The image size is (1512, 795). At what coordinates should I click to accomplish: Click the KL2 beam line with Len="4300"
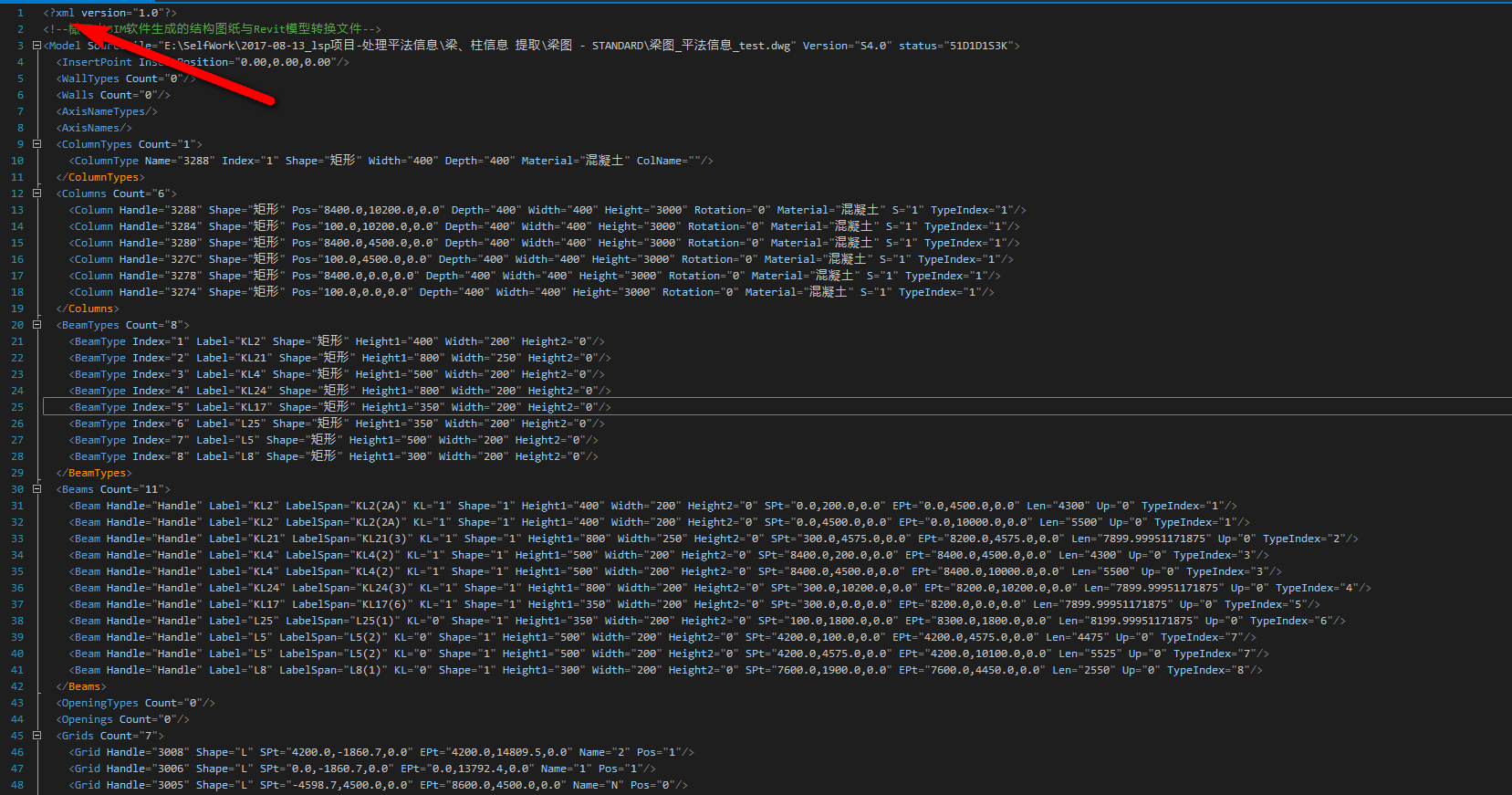coord(652,506)
